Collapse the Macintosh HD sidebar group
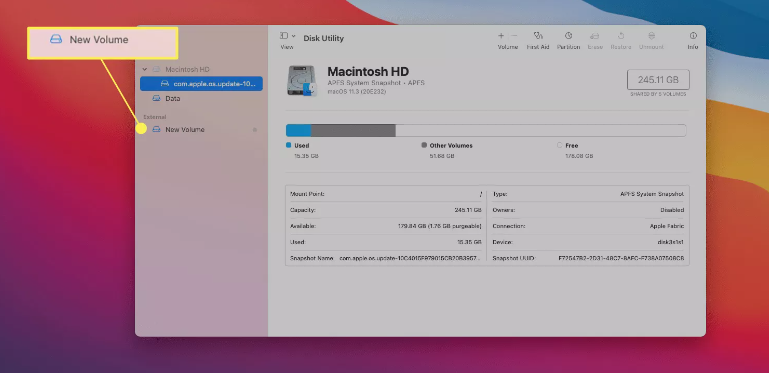Viewport: 769px width, 373px height. click(145, 70)
